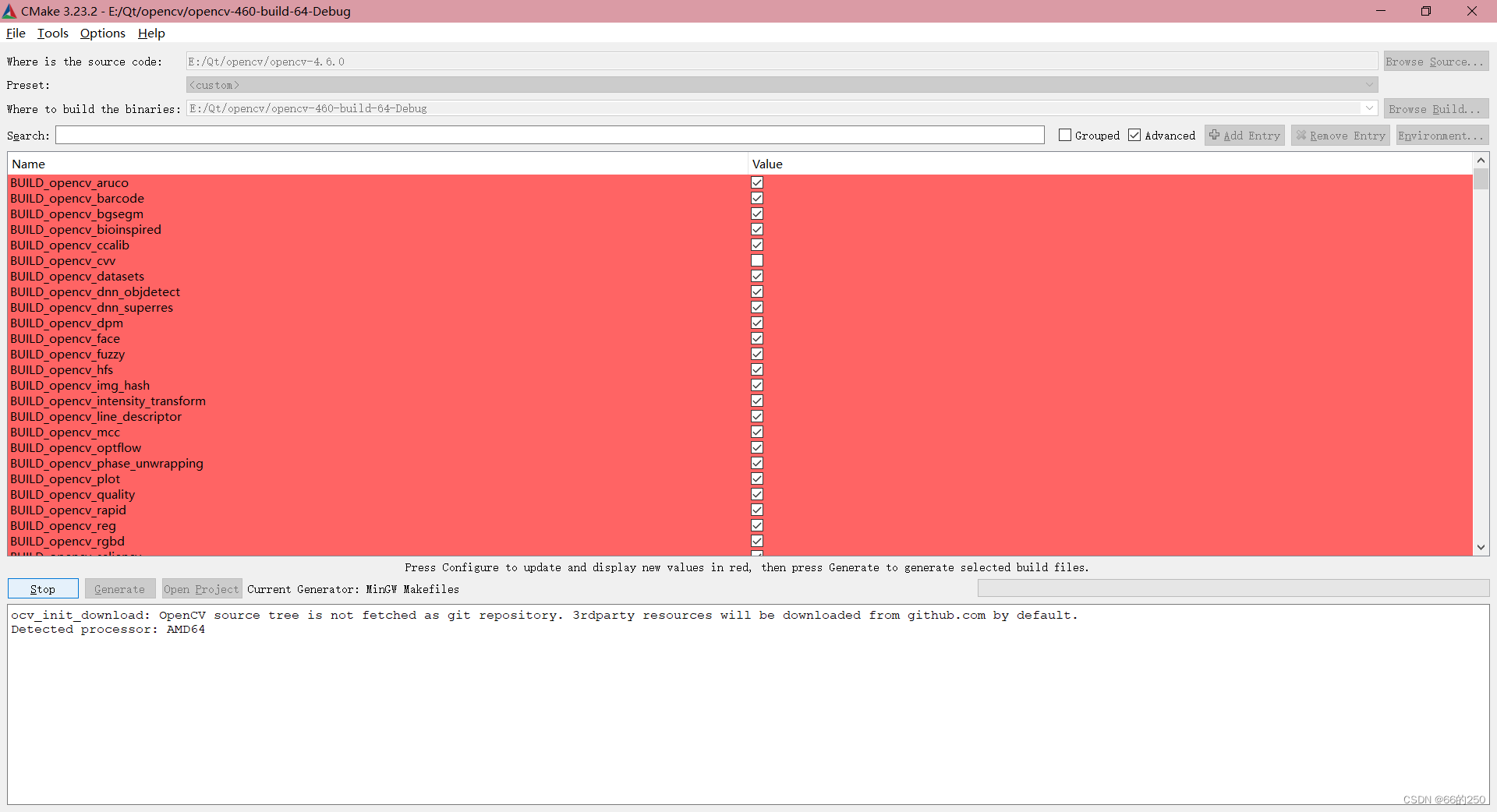Click the Search input field
The height and width of the screenshot is (812, 1497).
(x=550, y=136)
